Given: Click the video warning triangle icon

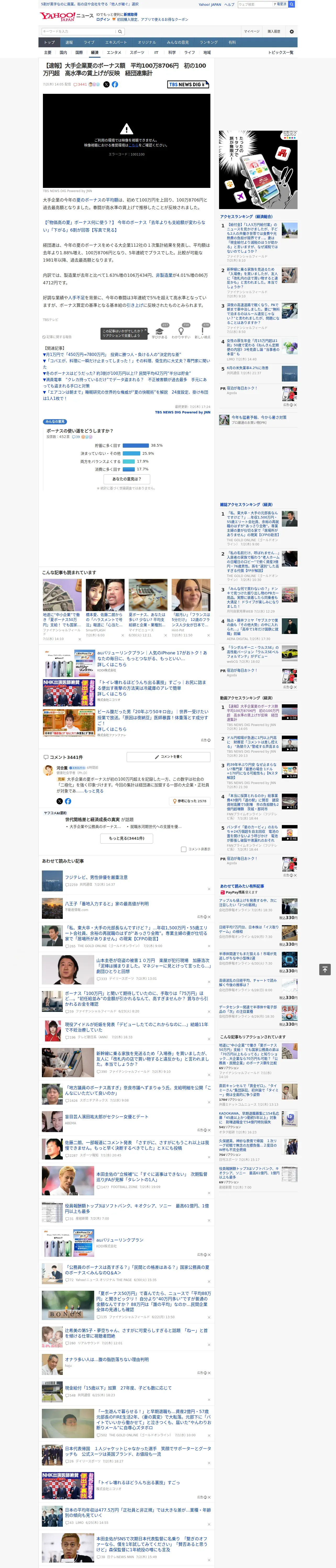Looking at the screenshot, I should pos(126,129).
